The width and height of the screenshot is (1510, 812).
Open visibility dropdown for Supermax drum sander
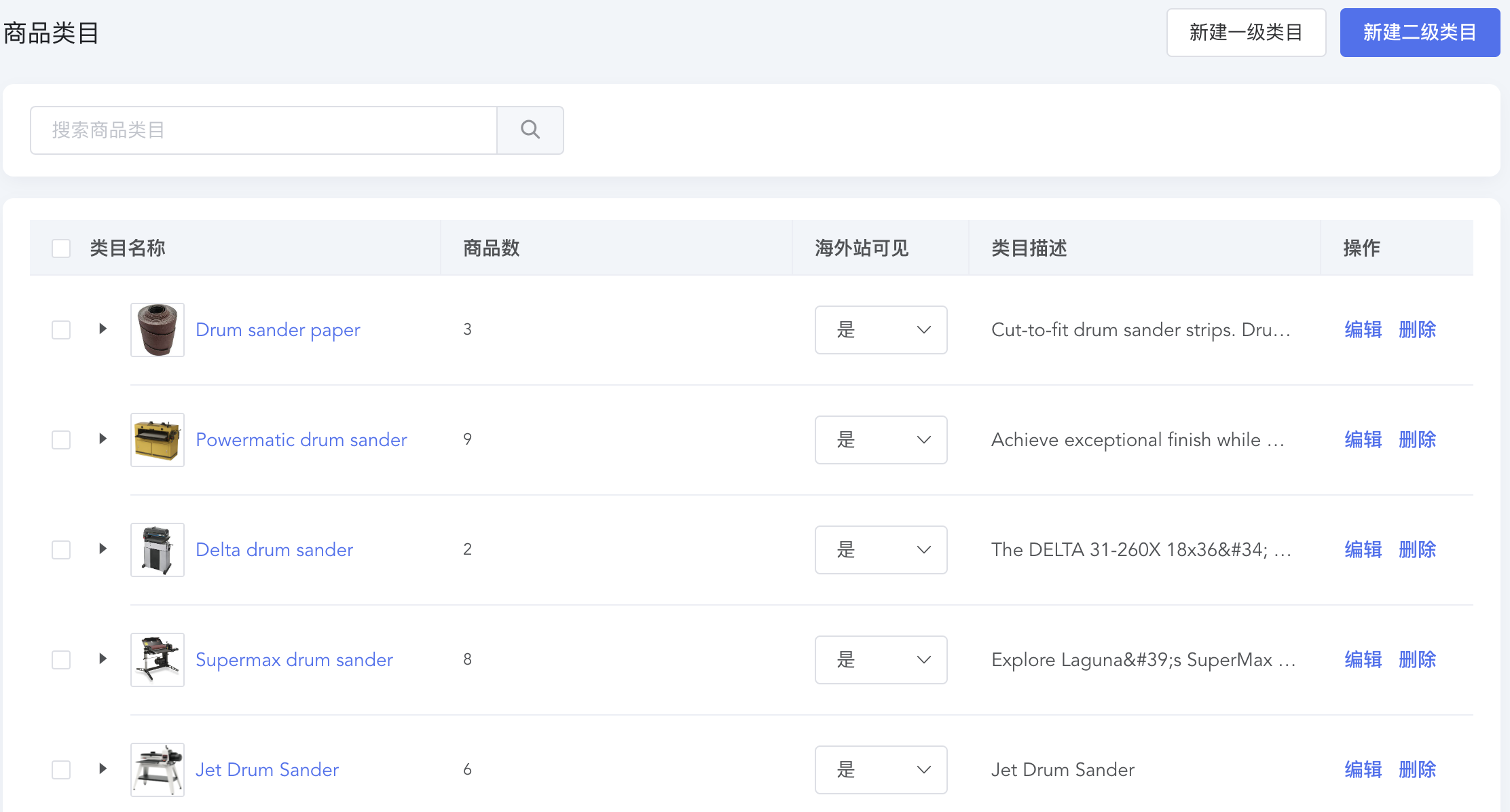coord(881,660)
